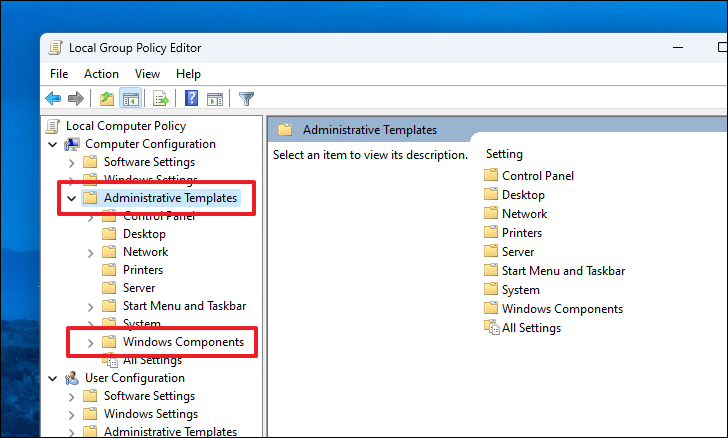
Task: Expand Software Settings under User Configuration
Action: pyautogui.click(x=72, y=397)
